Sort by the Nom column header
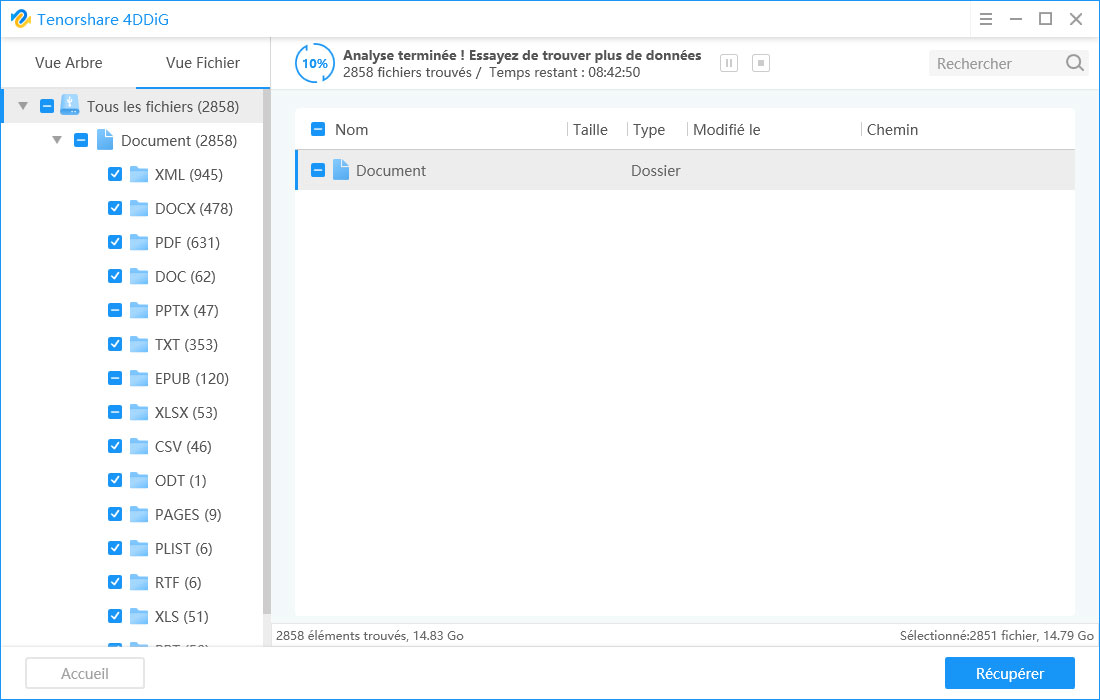This screenshot has width=1100, height=700. pyautogui.click(x=351, y=130)
